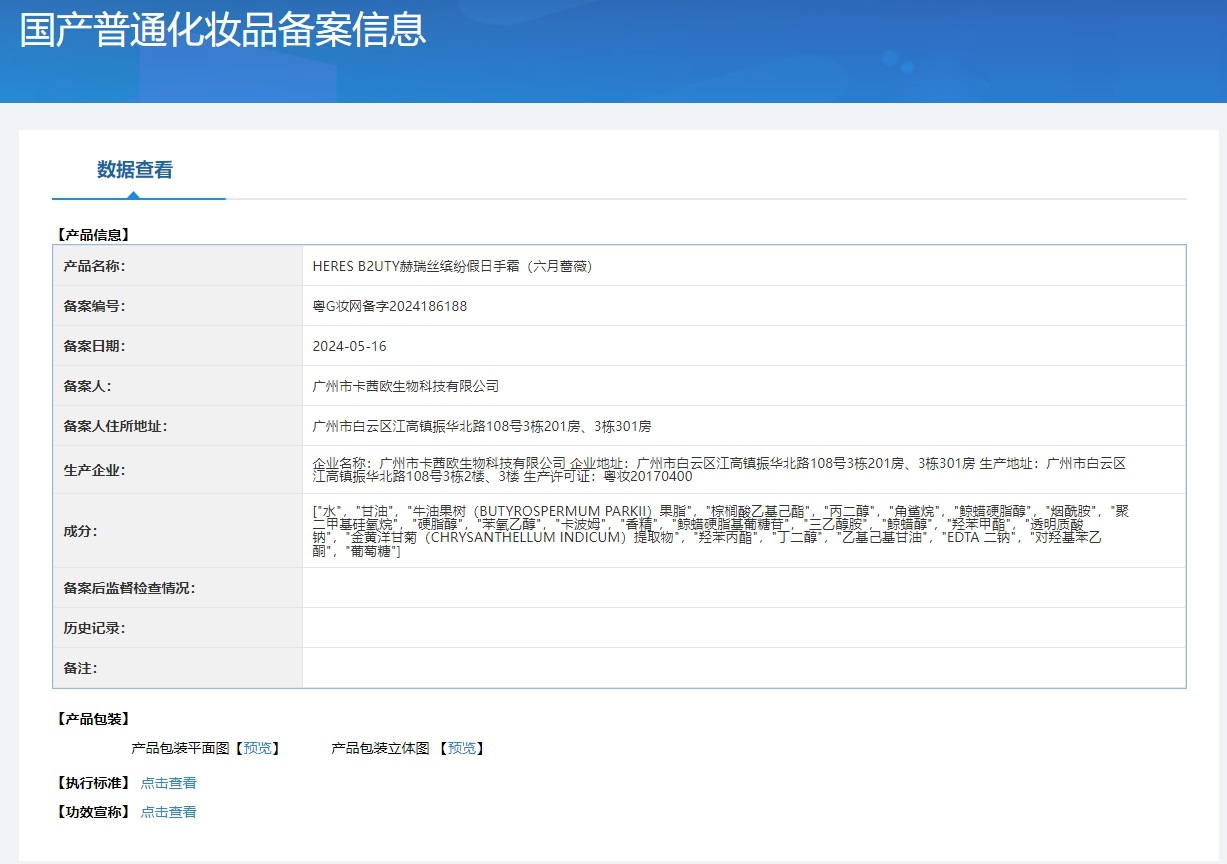Click the 成分 row label
This screenshot has height=864, width=1227.
80,531
